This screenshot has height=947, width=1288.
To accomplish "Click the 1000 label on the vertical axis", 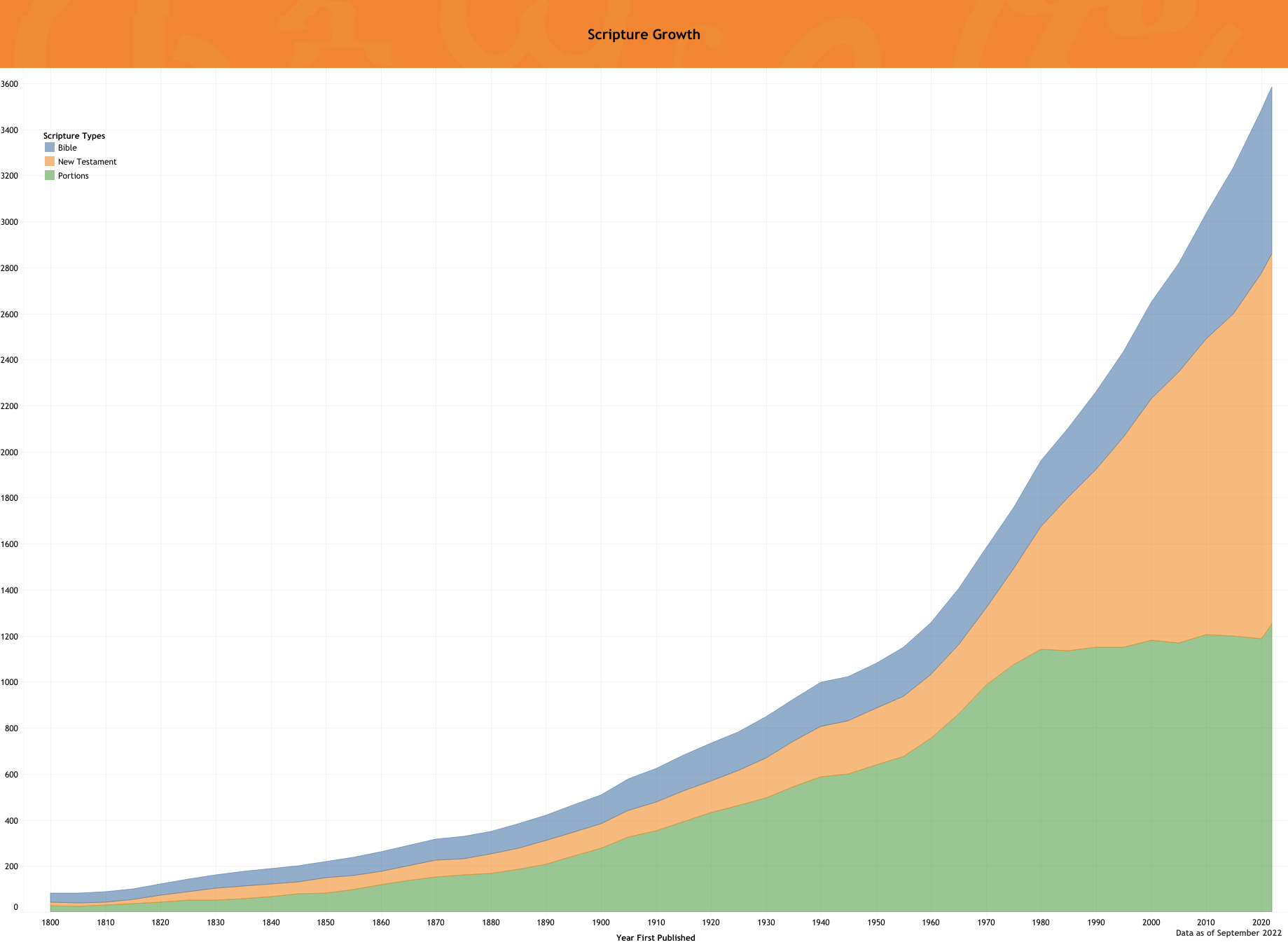I will (9, 682).
